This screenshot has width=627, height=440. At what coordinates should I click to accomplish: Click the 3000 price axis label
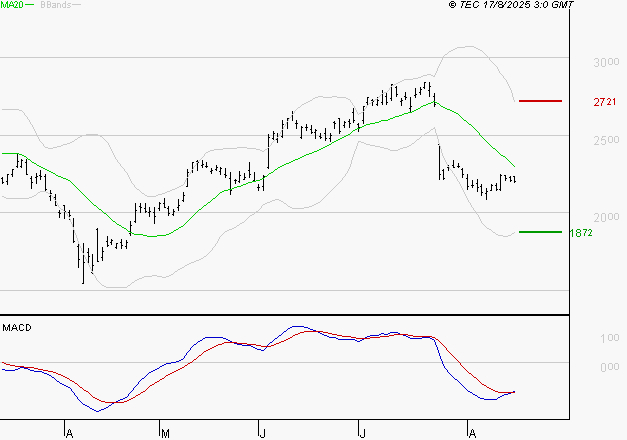pyautogui.click(x=603, y=62)
